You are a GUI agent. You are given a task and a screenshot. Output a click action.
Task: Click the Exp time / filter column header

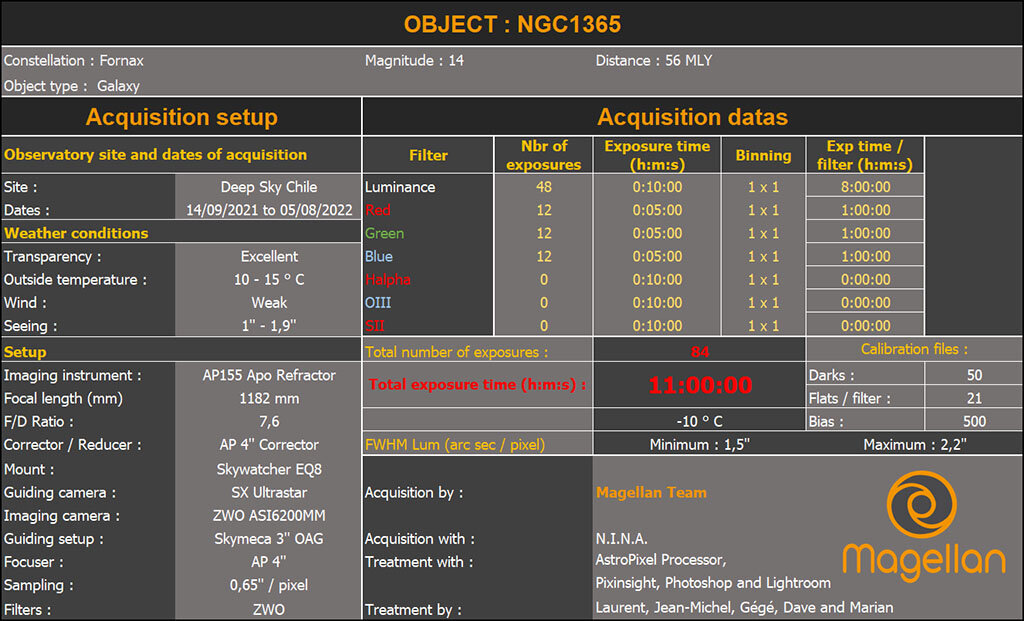point(865,155)
